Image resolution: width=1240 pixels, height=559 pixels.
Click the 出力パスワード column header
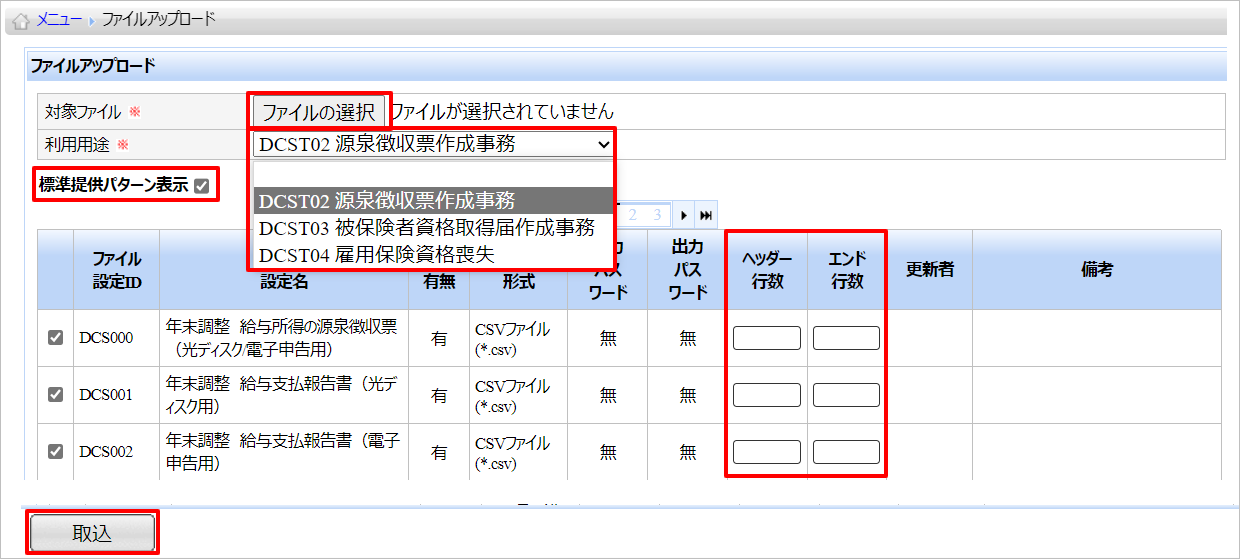[688, 270]
